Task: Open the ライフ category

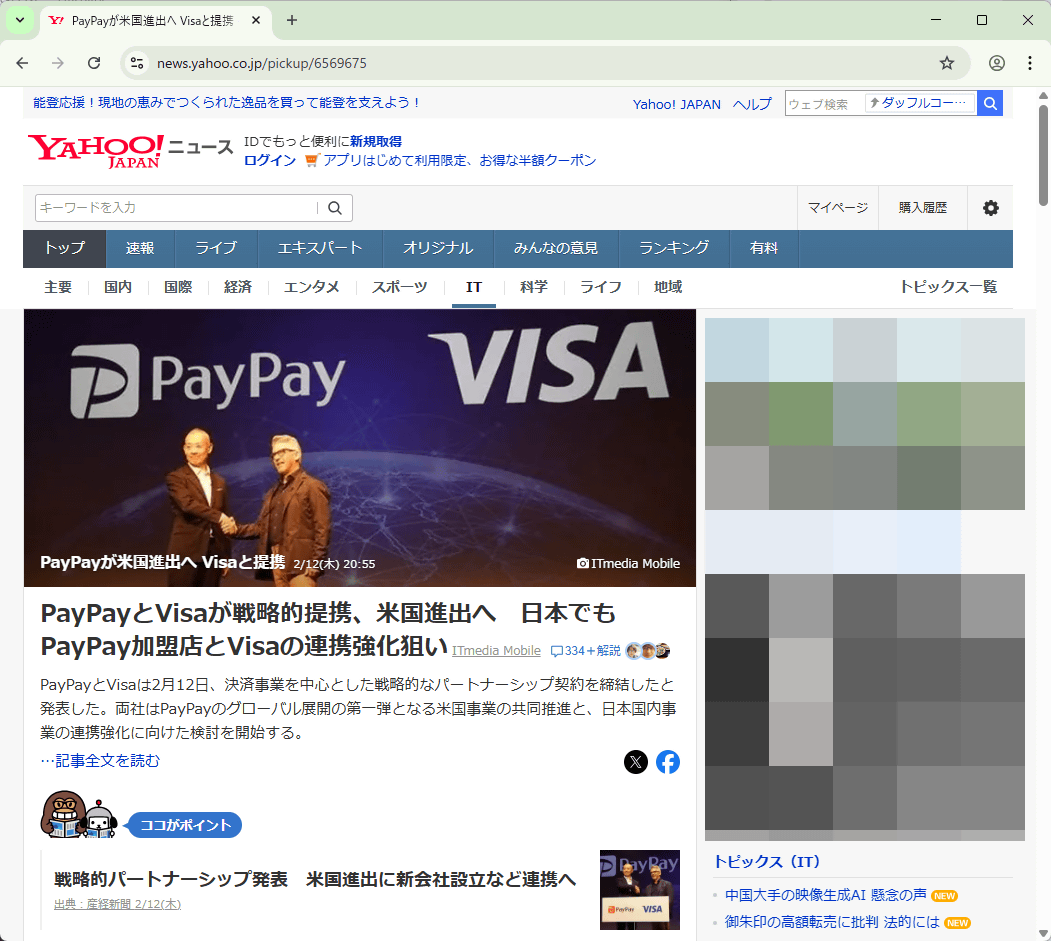Action: (x=601, y=288)
